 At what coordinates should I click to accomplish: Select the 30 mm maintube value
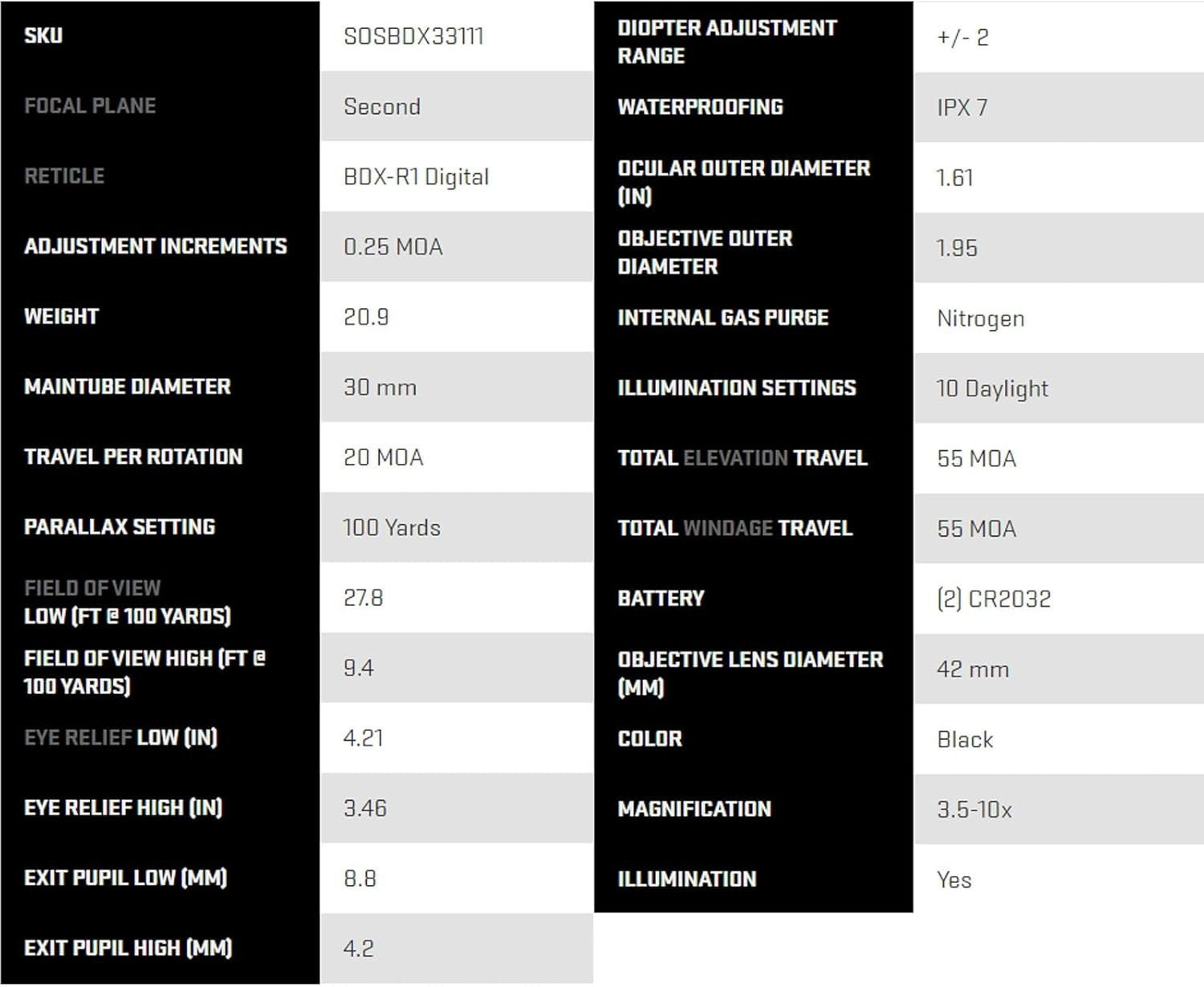click(380, 388)
